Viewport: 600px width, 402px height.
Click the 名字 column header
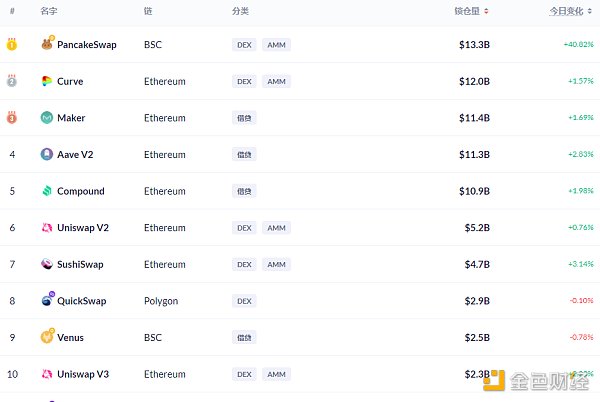(x=48, y=11)
